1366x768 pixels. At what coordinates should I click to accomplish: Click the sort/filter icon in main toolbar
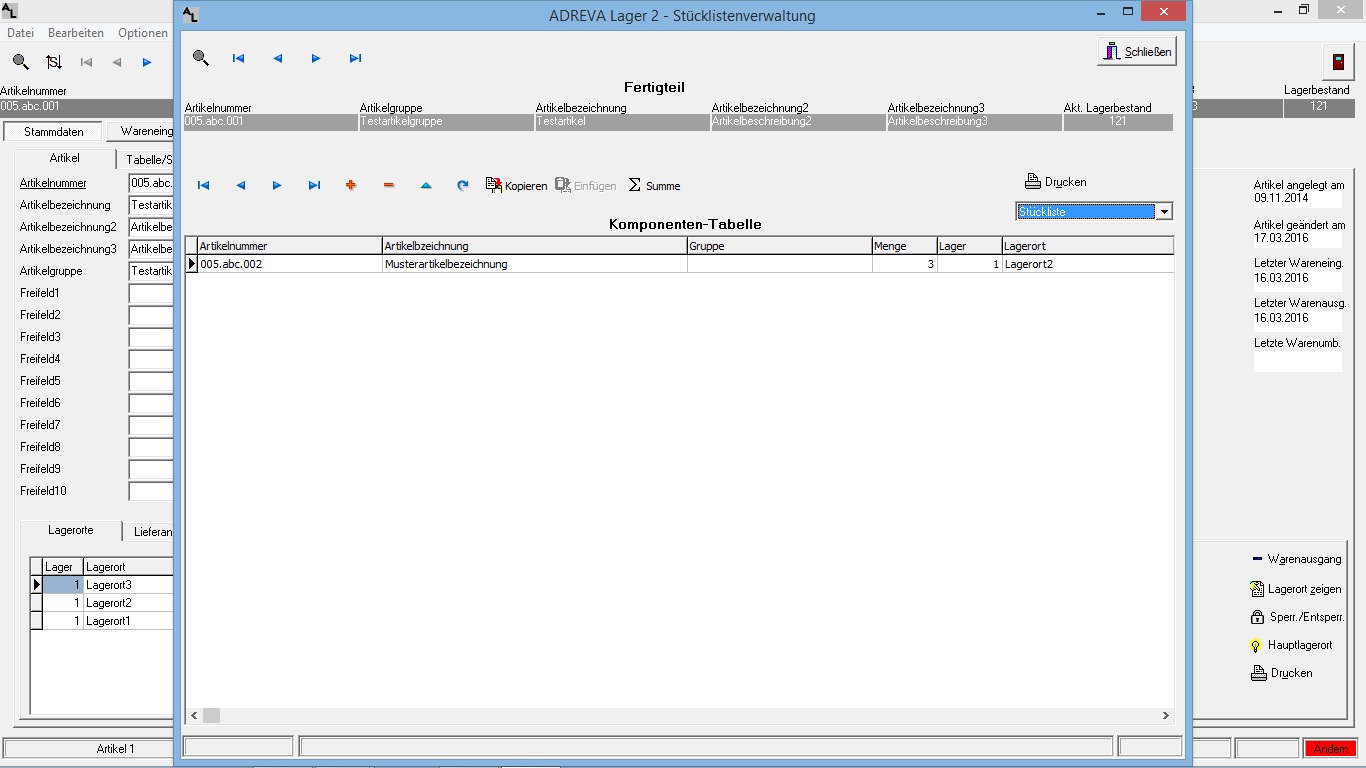[x=53, y=62]
